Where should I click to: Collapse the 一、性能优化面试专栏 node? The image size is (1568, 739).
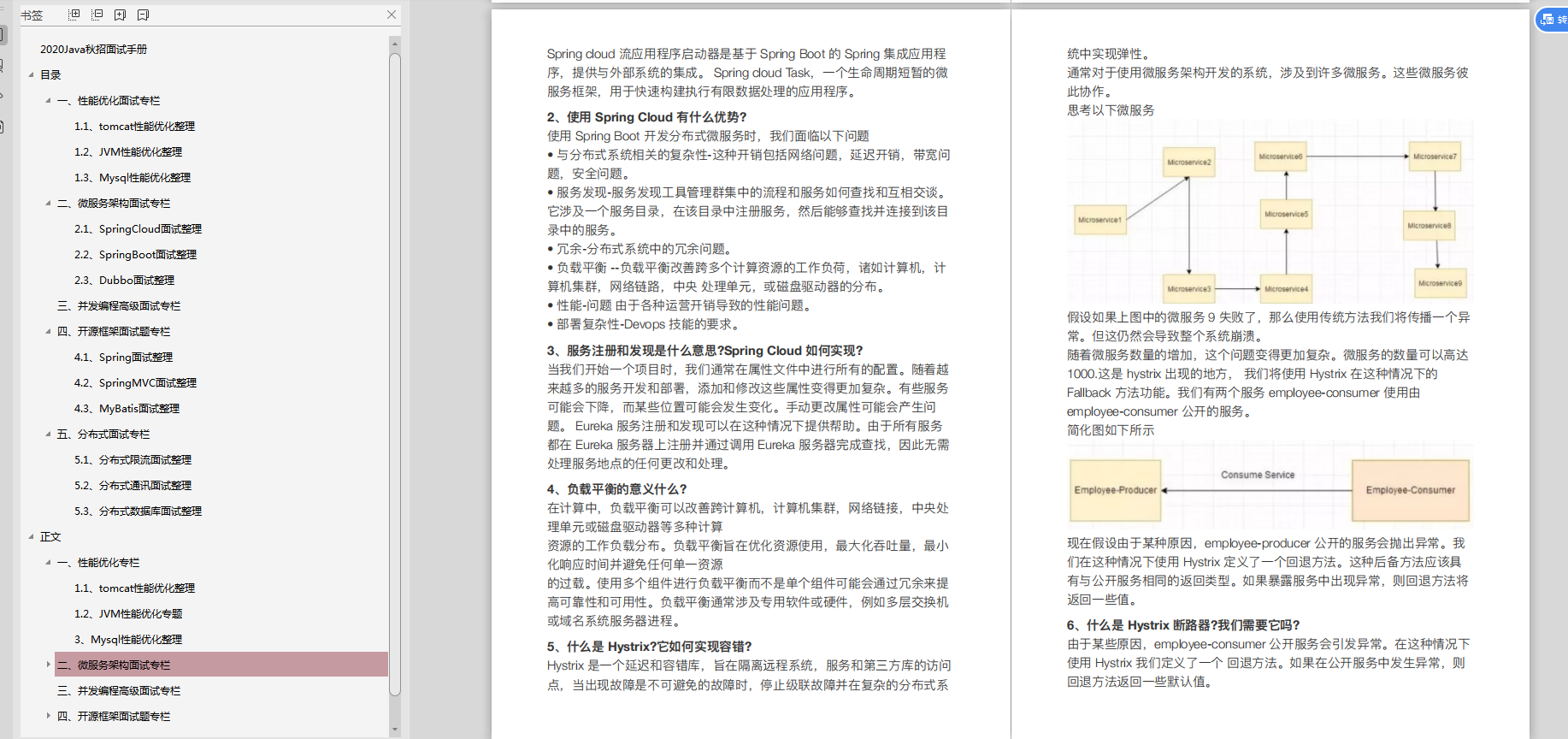click(x=48, y=100)
